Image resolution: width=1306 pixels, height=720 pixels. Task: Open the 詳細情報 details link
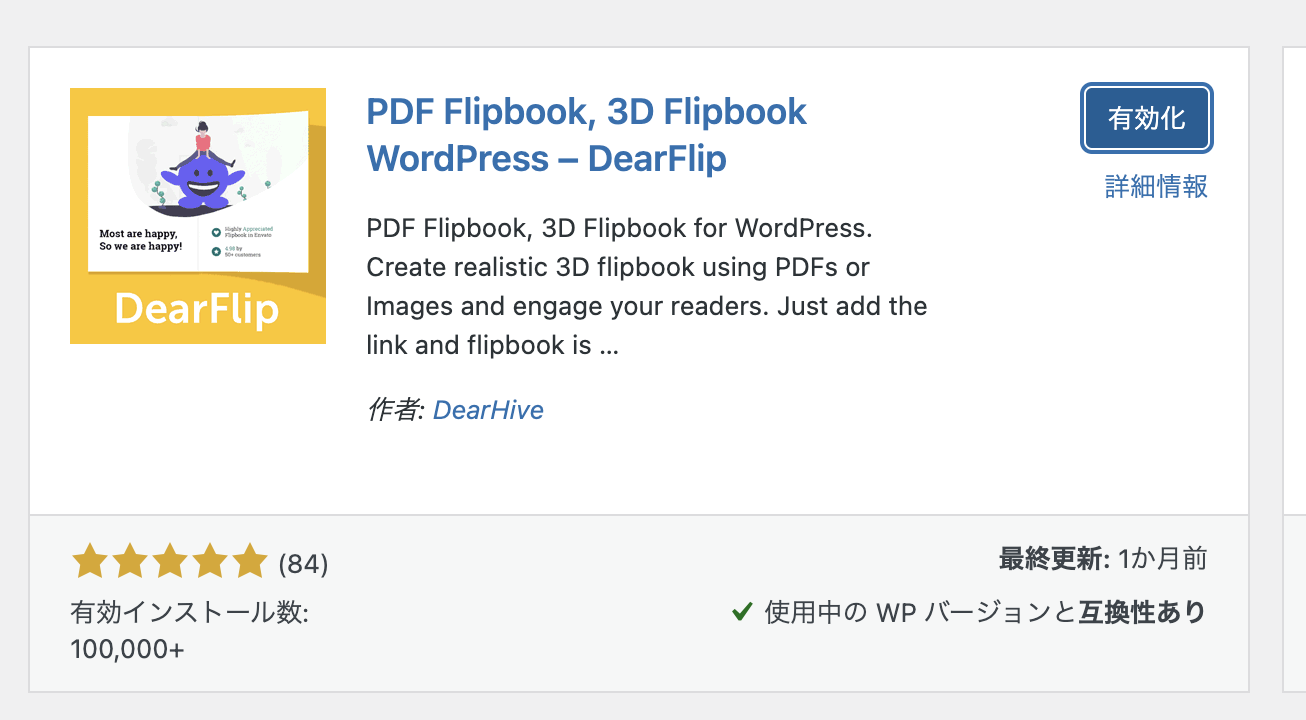point(1156,186)
